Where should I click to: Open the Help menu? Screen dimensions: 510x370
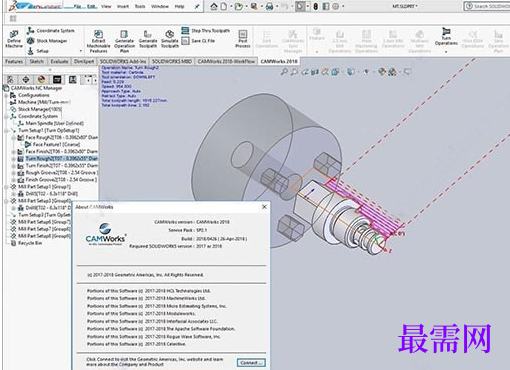coord(179,6)
